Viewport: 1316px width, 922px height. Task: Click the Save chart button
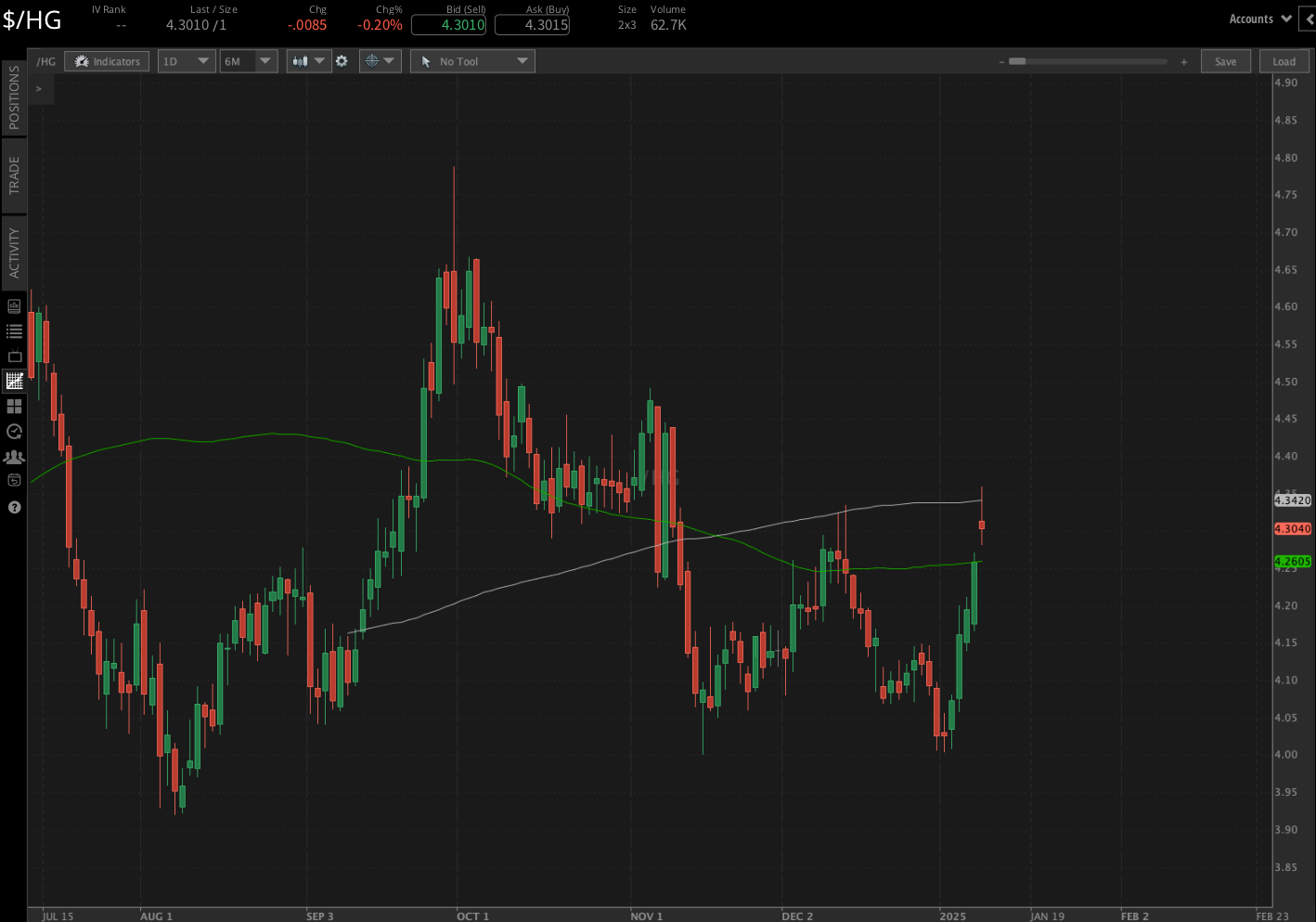click(x=1225, y=60)
